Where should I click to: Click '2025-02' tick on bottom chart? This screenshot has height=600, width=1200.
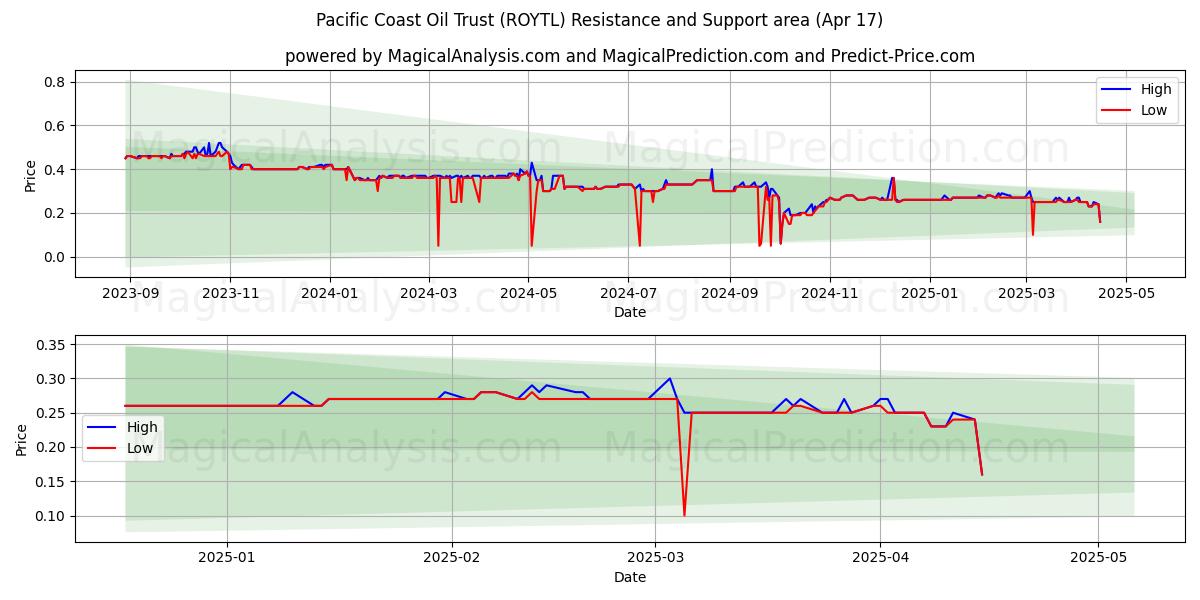point(452,558)
